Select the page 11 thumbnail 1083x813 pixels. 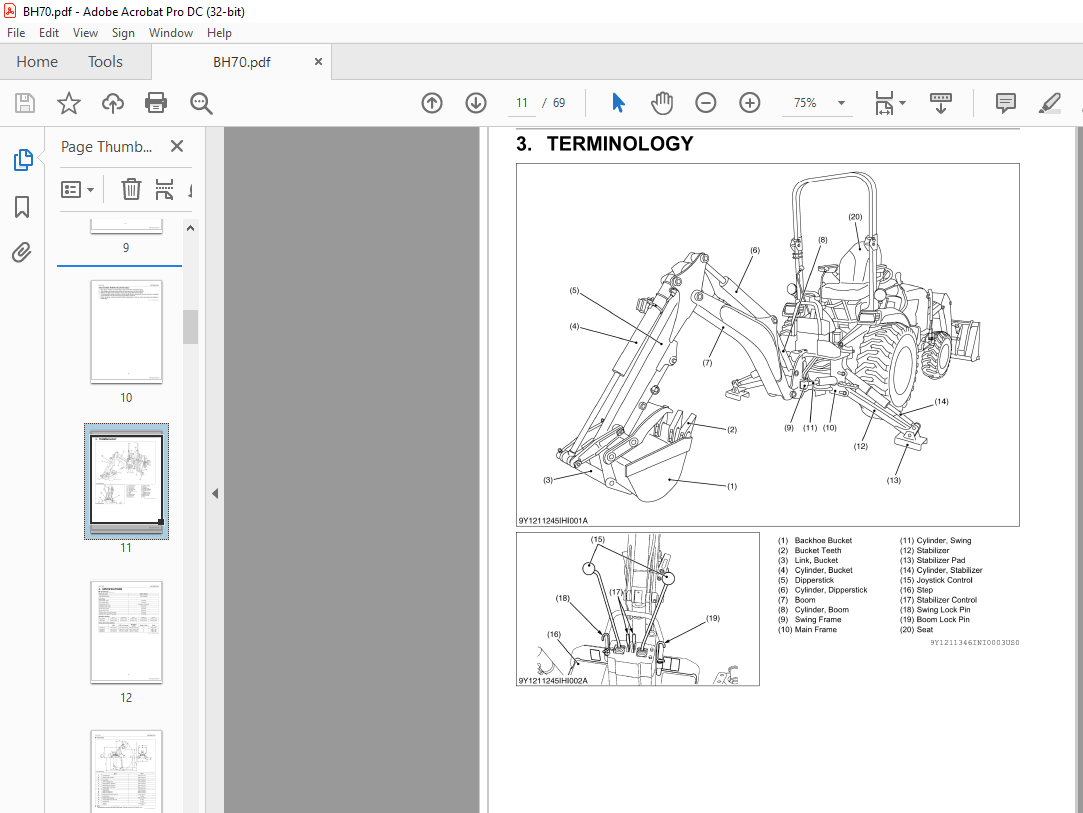click(x=126, y=481)
